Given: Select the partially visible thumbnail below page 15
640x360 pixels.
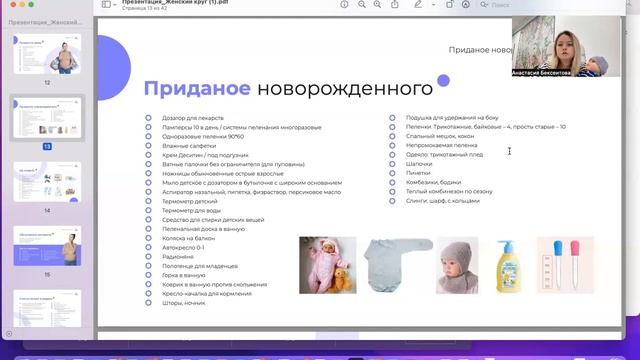Looking at the screenshot, I should (x=47, y=309).
